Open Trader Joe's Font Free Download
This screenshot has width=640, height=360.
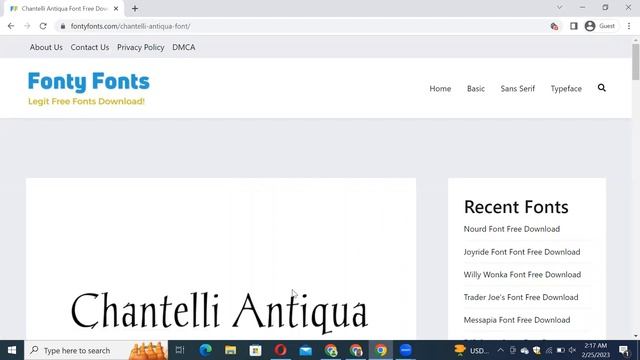click(x=521, y=297)
